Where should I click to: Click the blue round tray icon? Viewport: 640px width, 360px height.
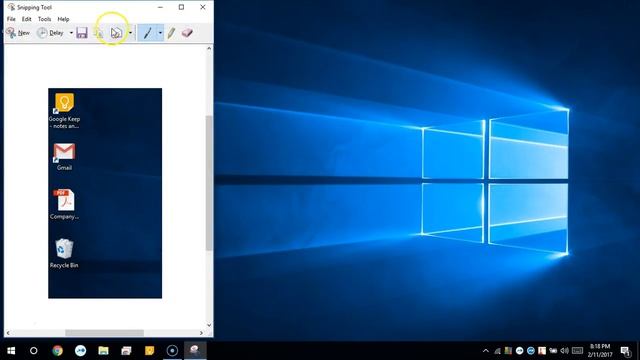tap(531, 351)
